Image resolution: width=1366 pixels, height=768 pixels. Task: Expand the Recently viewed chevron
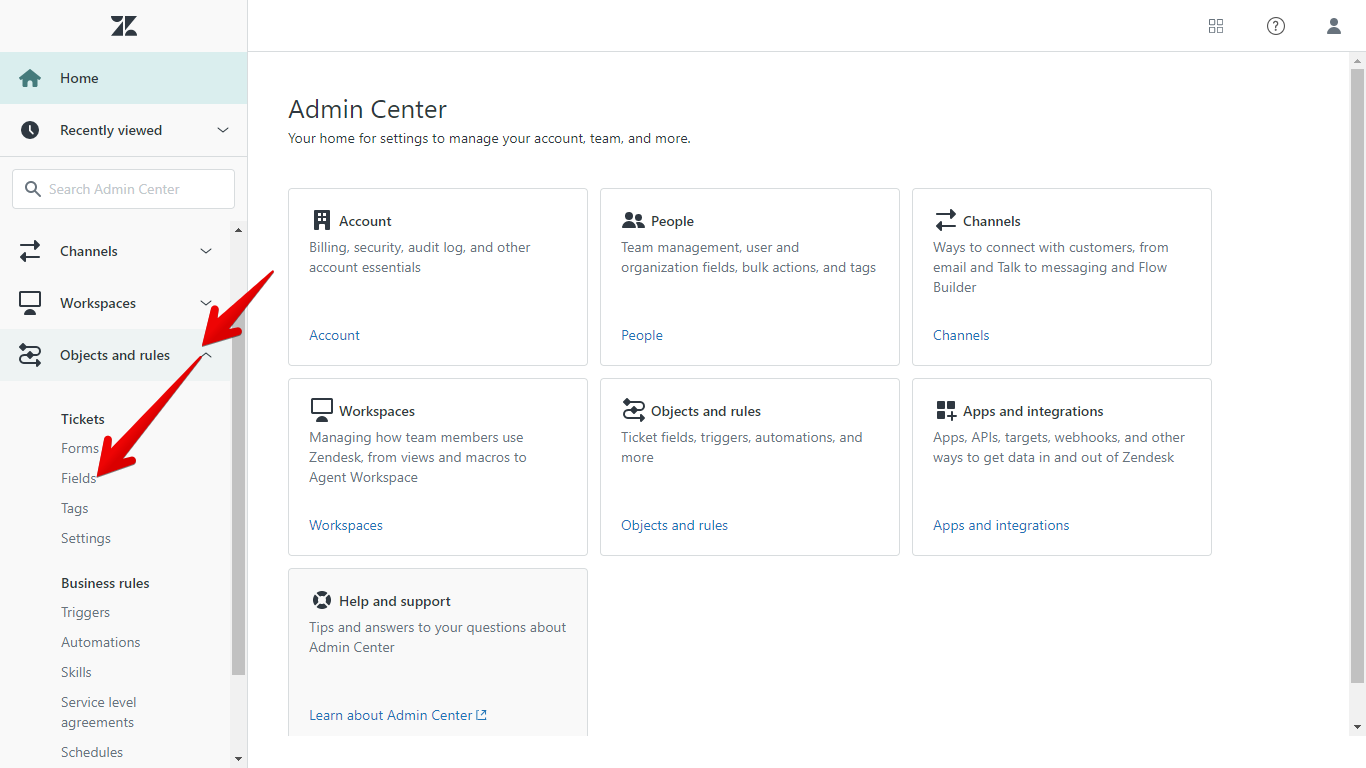(x=223, y=130)
